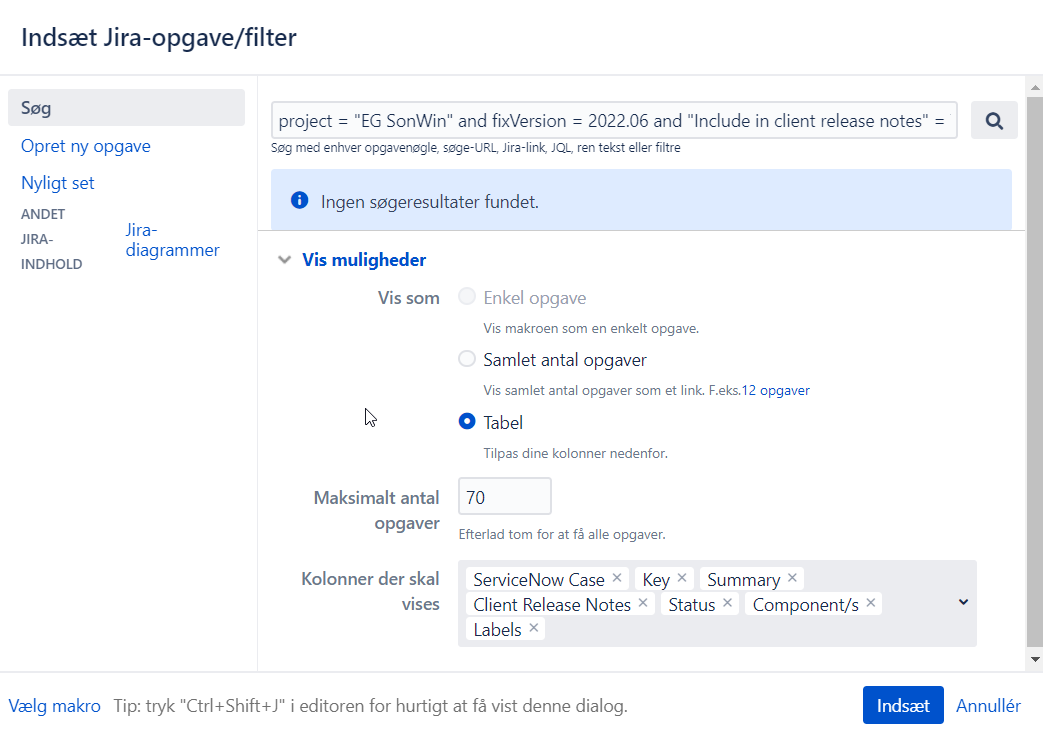Click the Component/s tag label
Image resolution: width=1043 pixels, height=736 pixels.
806,605
